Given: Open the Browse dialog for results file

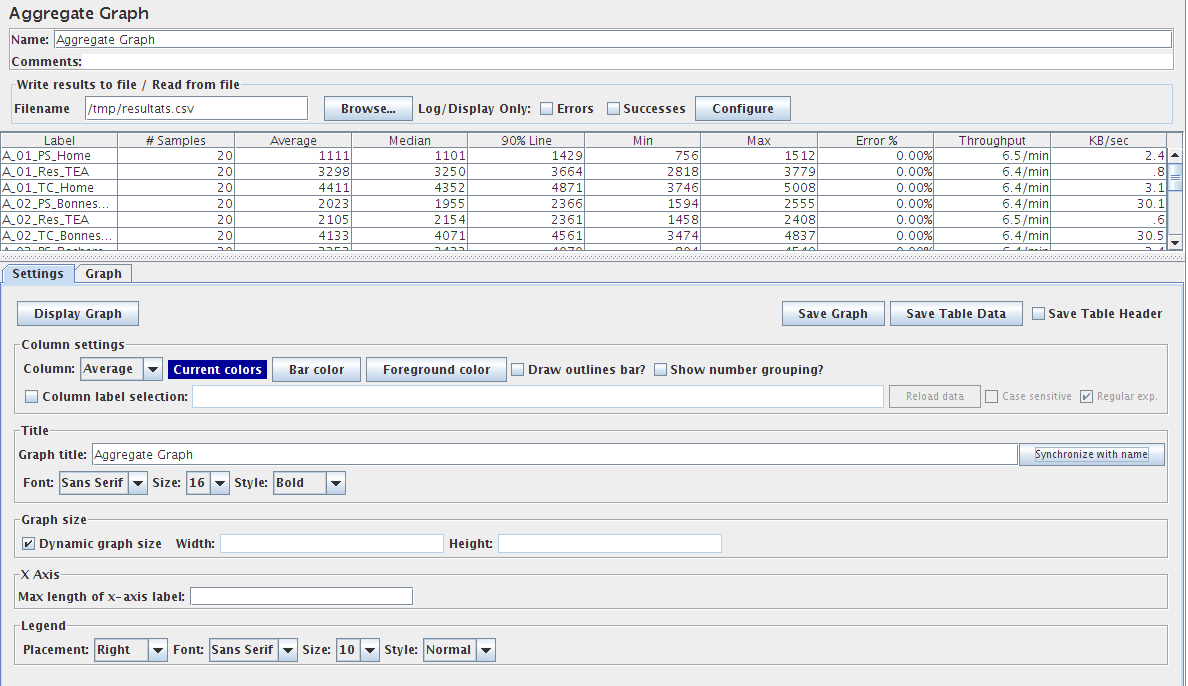Looking at the screenshot, I should 367,108.
